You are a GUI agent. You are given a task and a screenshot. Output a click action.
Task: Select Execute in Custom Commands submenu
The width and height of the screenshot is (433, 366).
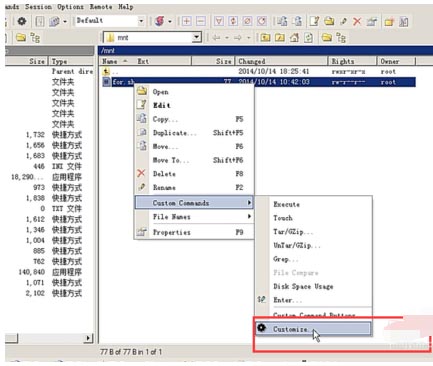(313, 204)
